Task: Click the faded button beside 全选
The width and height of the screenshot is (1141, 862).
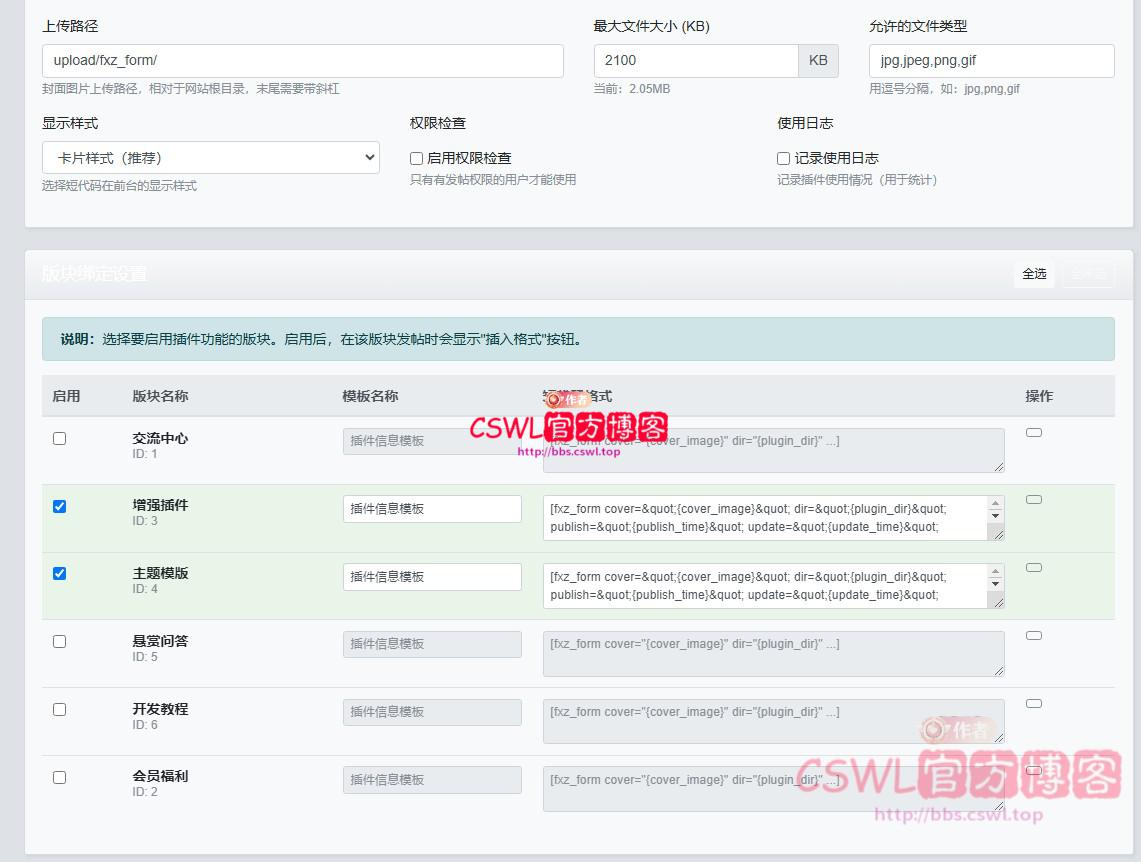Action: pos(1088,274)
